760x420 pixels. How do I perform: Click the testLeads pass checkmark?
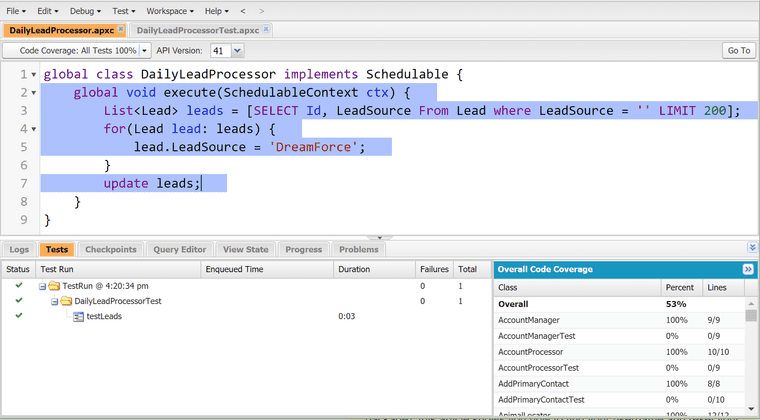[x=19, y=315]
